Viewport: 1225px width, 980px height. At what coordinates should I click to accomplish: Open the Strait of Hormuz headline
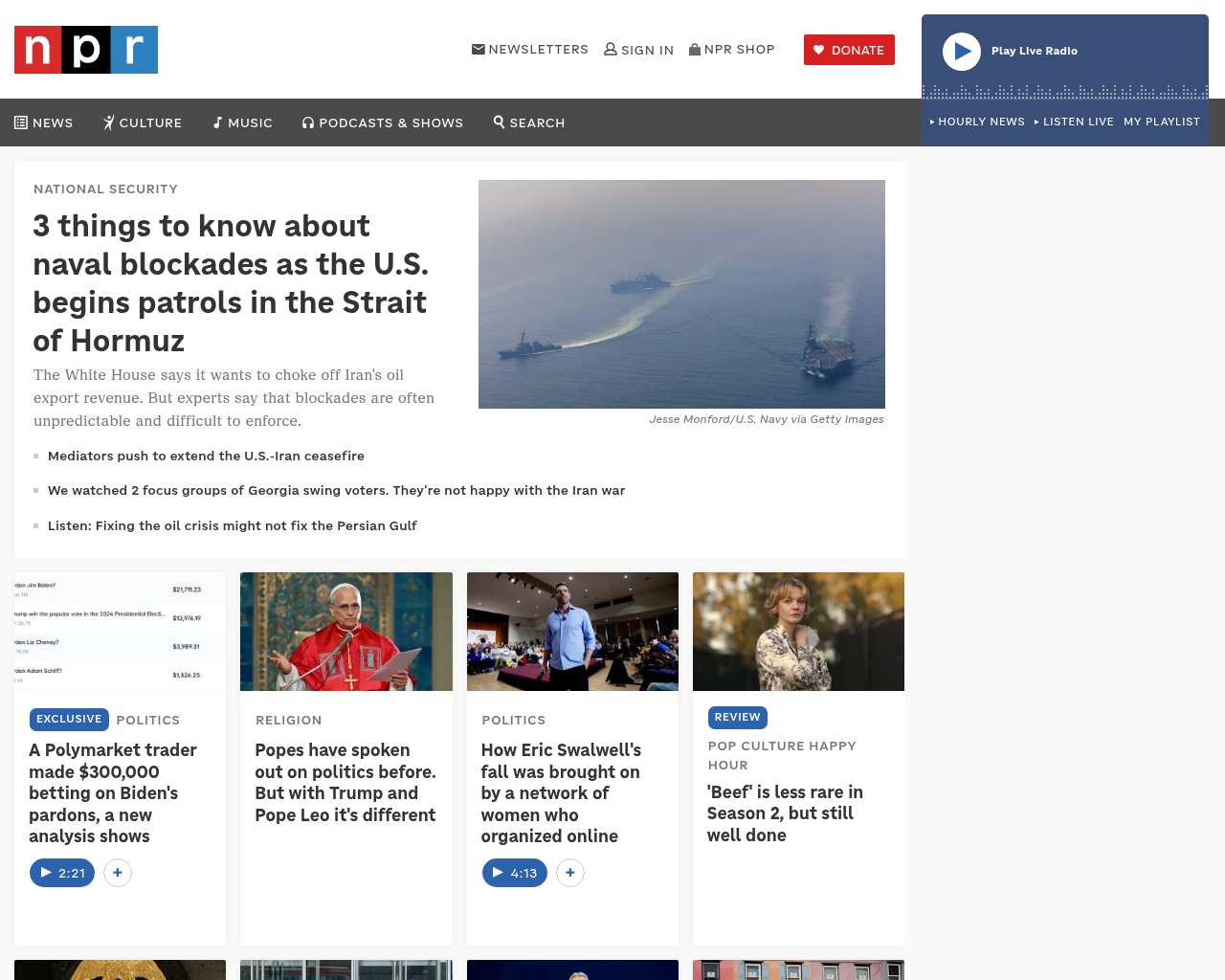231,282
